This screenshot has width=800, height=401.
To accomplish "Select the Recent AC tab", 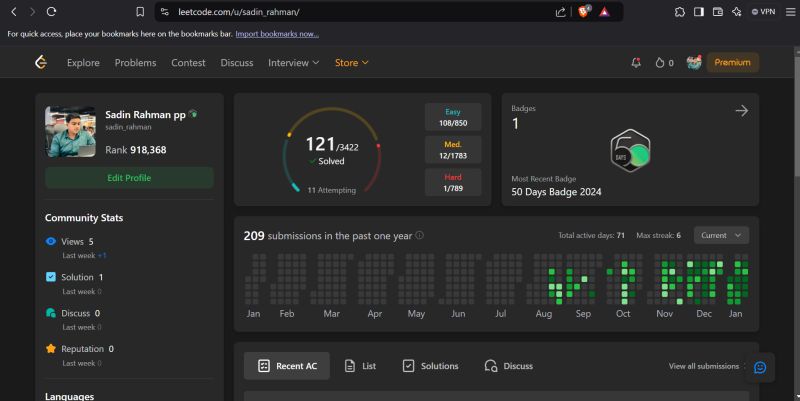I will click(x=287, y=366).
